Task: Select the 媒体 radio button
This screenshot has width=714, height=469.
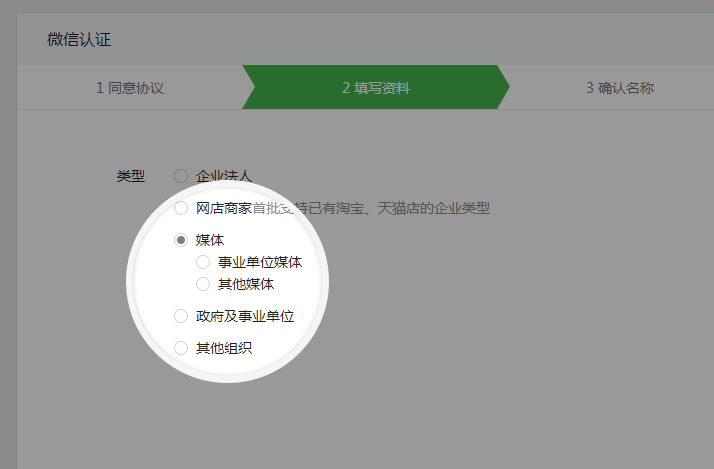Action: pos(181,240)
